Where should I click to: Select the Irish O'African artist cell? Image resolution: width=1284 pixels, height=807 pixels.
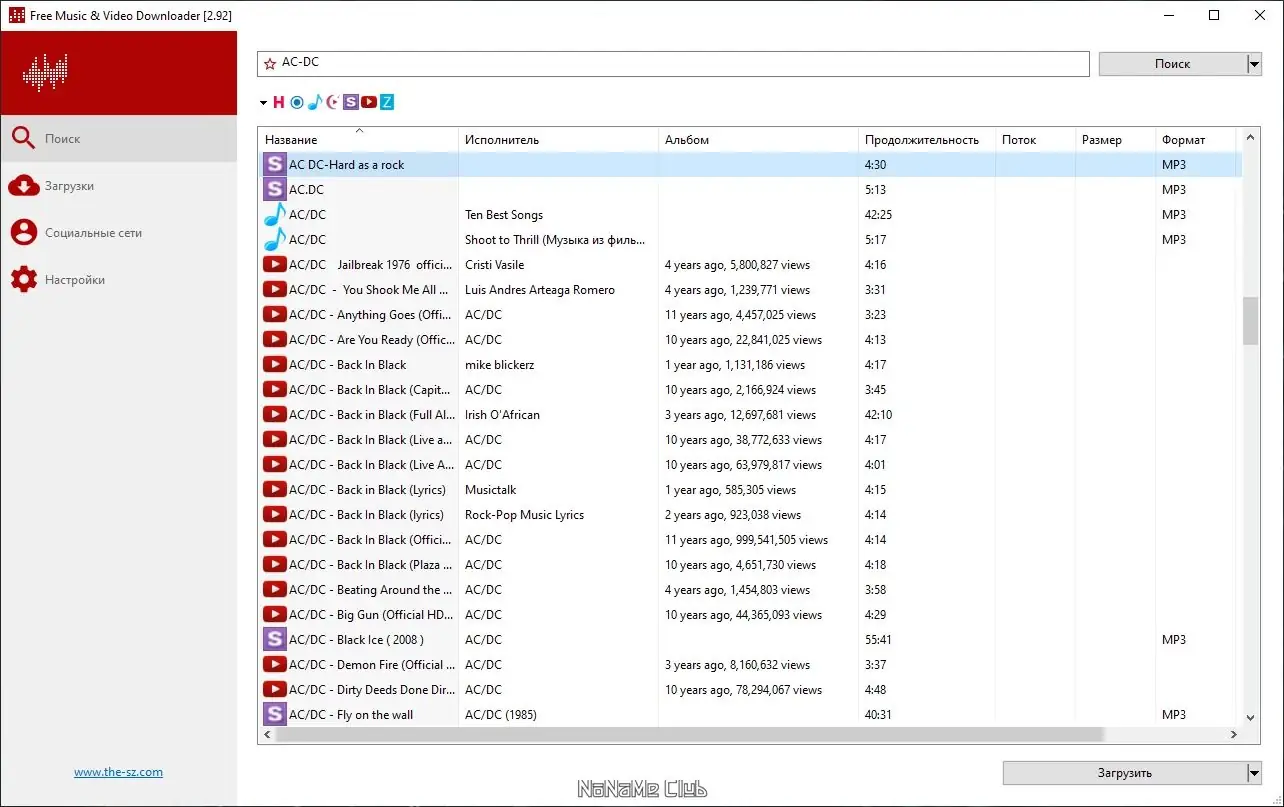click(x=502, y=414)
